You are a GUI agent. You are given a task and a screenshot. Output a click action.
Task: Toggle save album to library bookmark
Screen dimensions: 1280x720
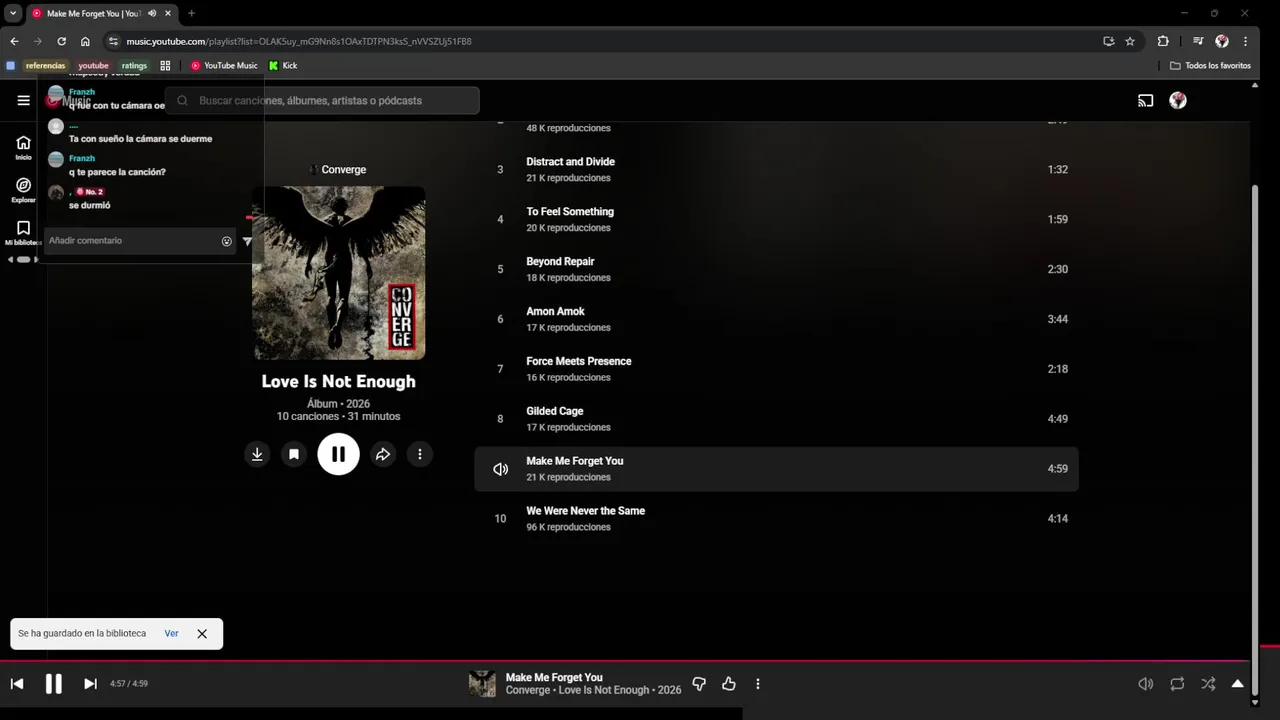click(294, 454)
